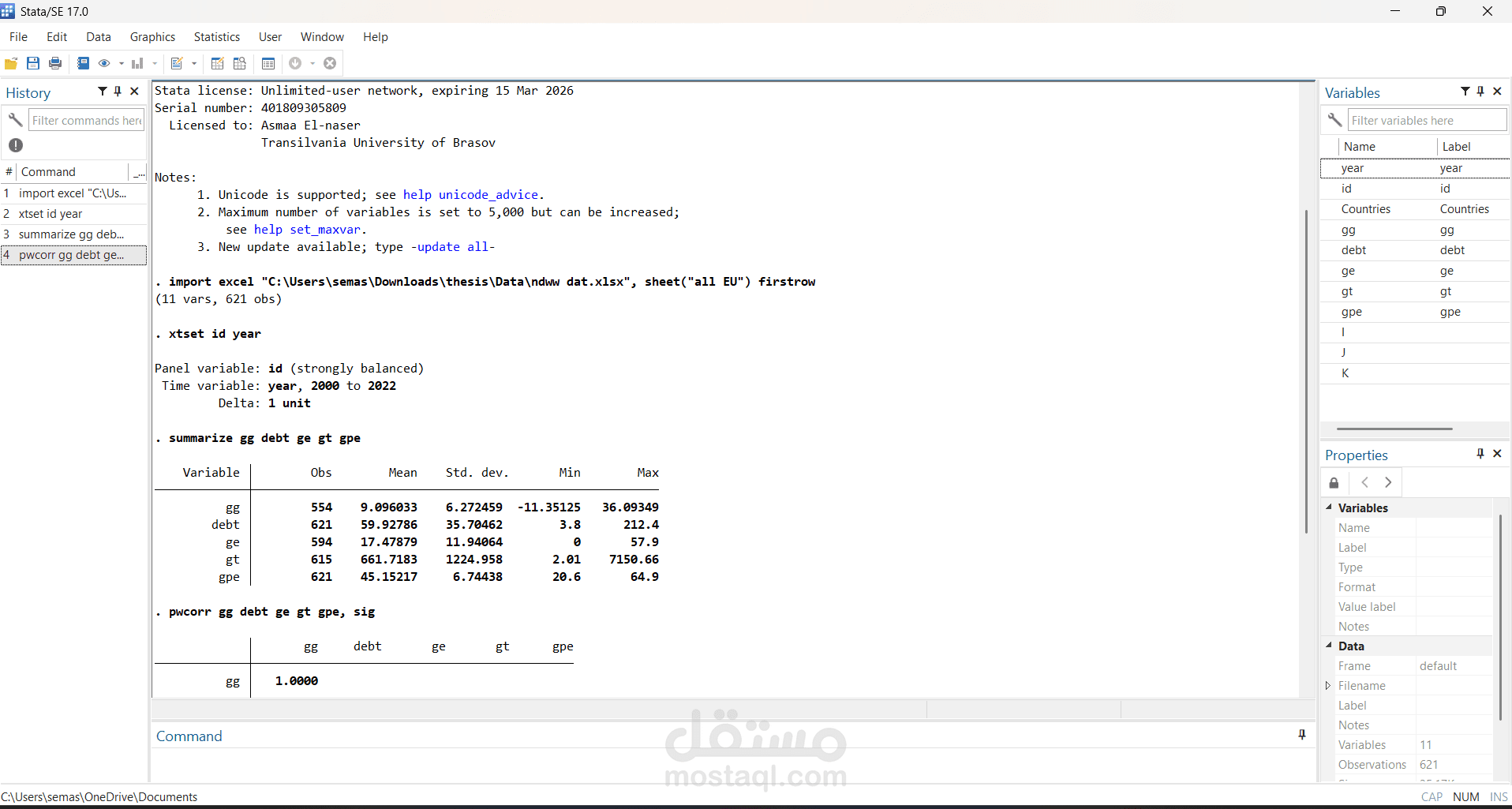Open the Viewer icon dropdown arrow
Image resolution: width=1512 pixels, height=809 pixels.
pyautogui.click(x=121, y=63)
